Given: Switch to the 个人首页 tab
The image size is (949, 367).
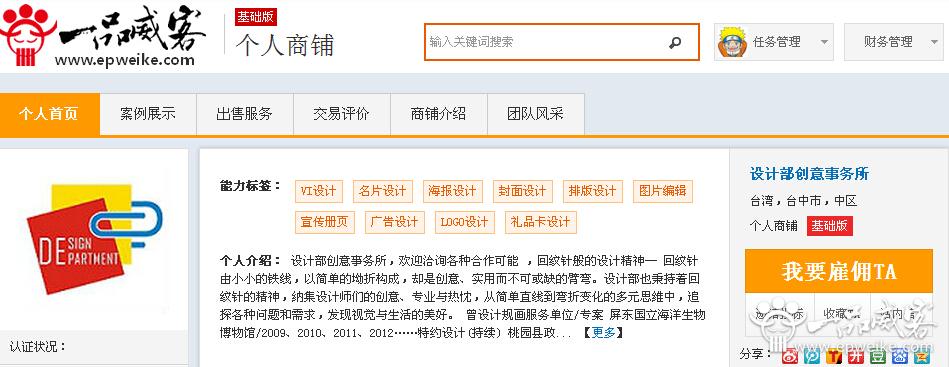Looking at the screenshot, I should (x=49, y=114).
